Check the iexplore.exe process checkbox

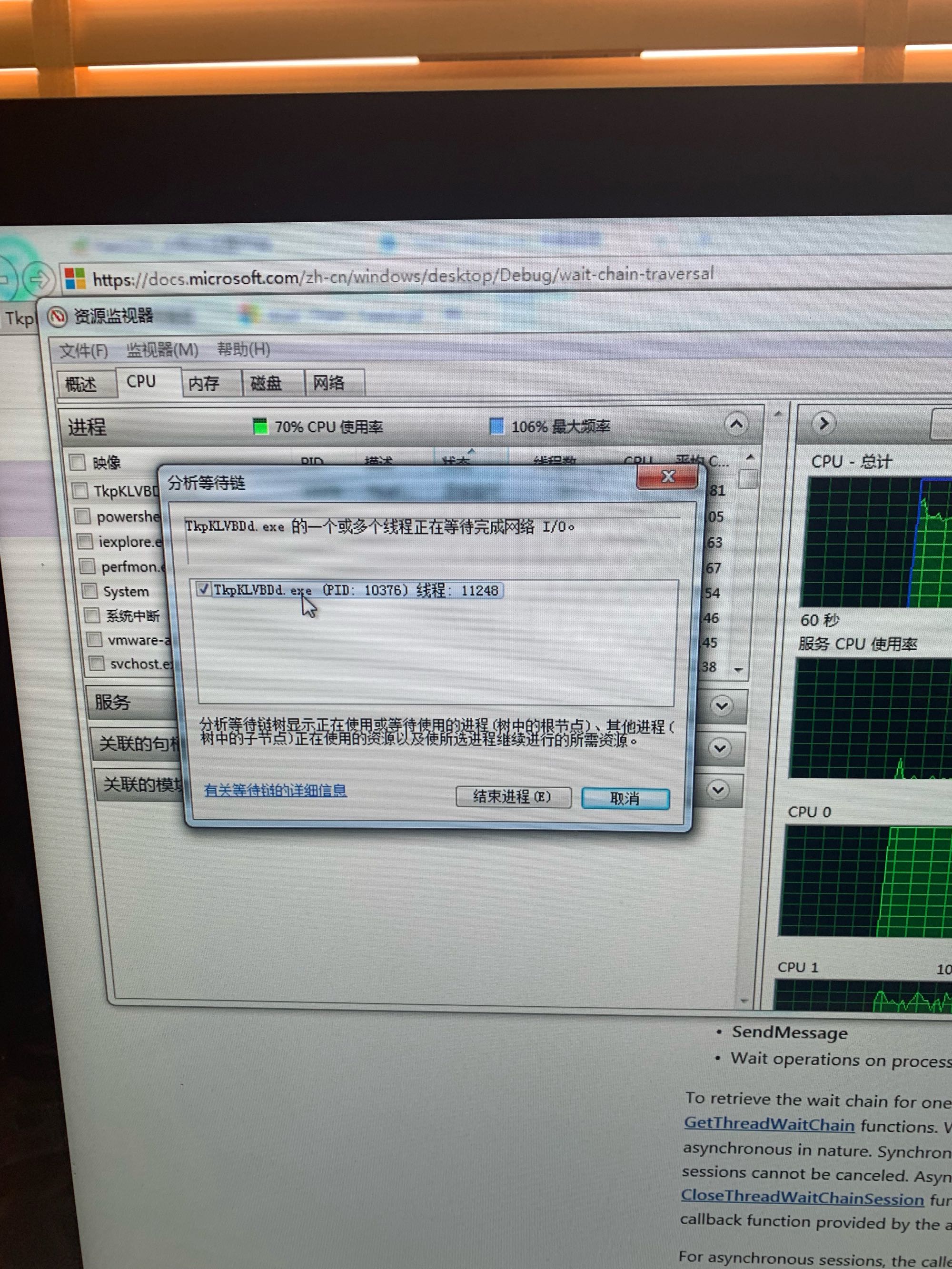tap(86, 542)
